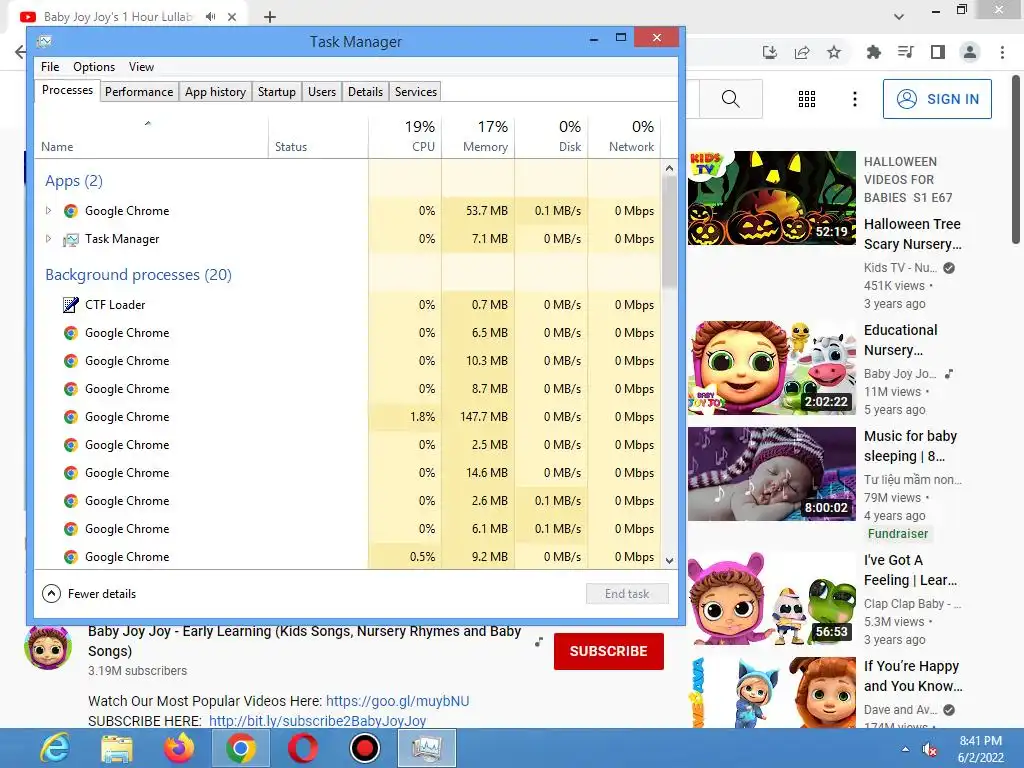Switch to the Performance tab

pyautogui.click(x=139, y=92)
